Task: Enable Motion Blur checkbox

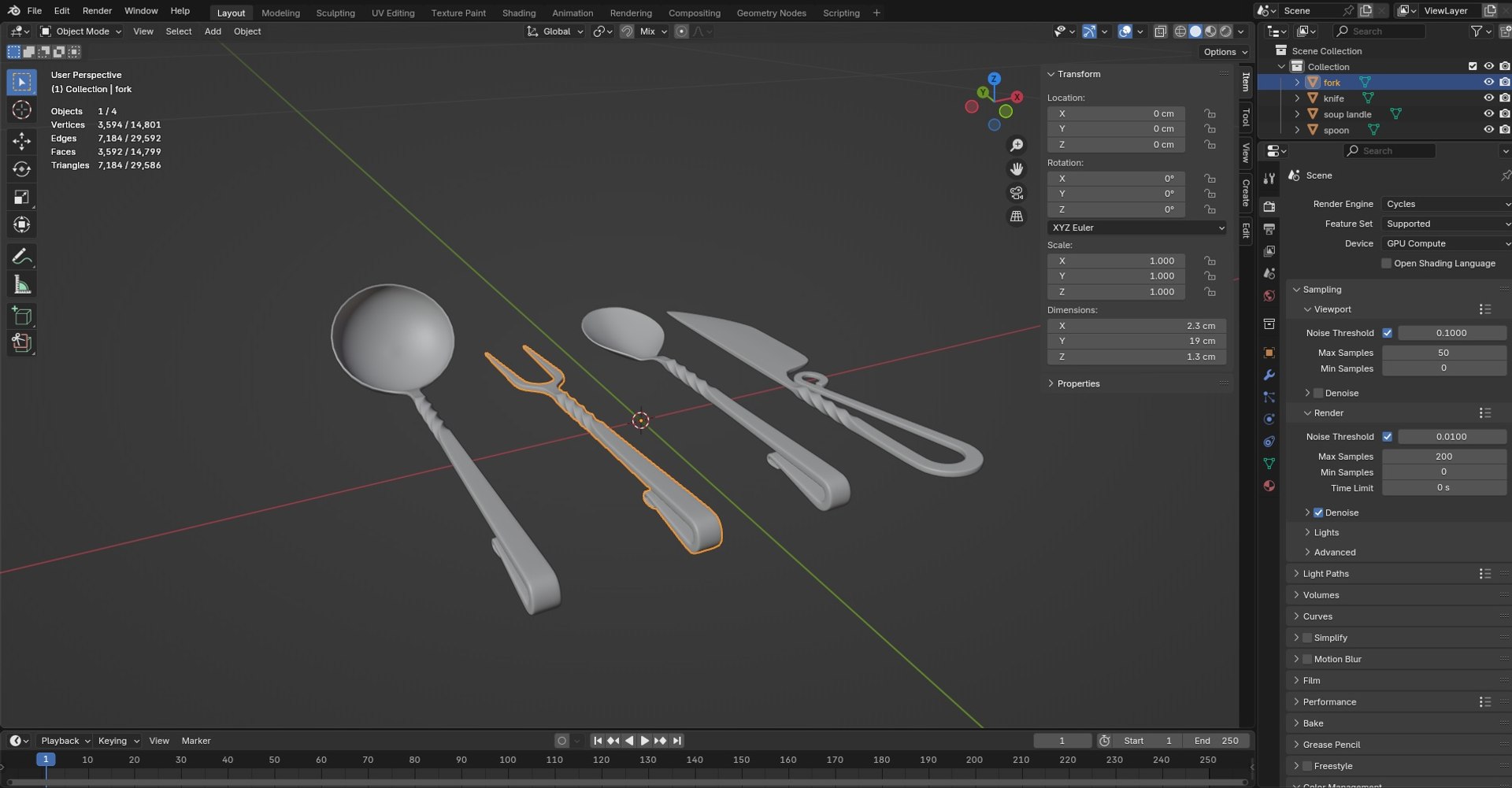Action: pyautogui.click(x=1307, y=659)
